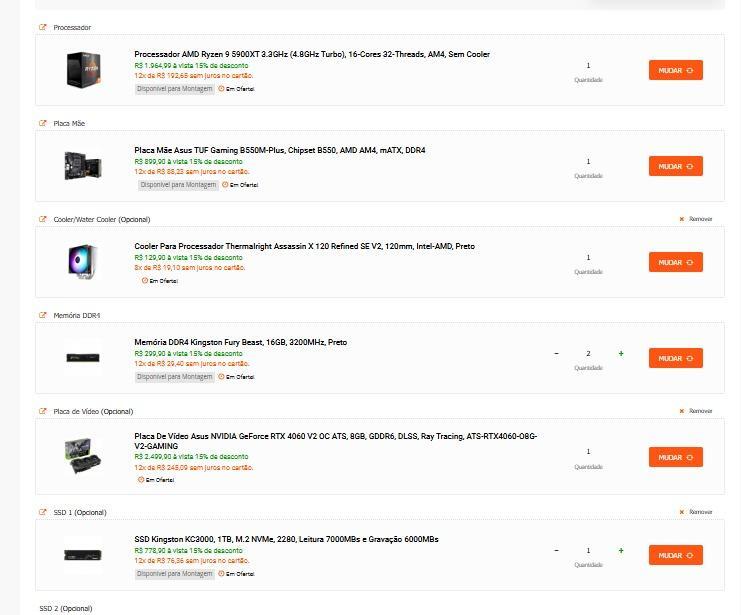Open the Thermalright Assassin X 120 cooler title
Screen dimensions: 741x615
tap(304, 246)
